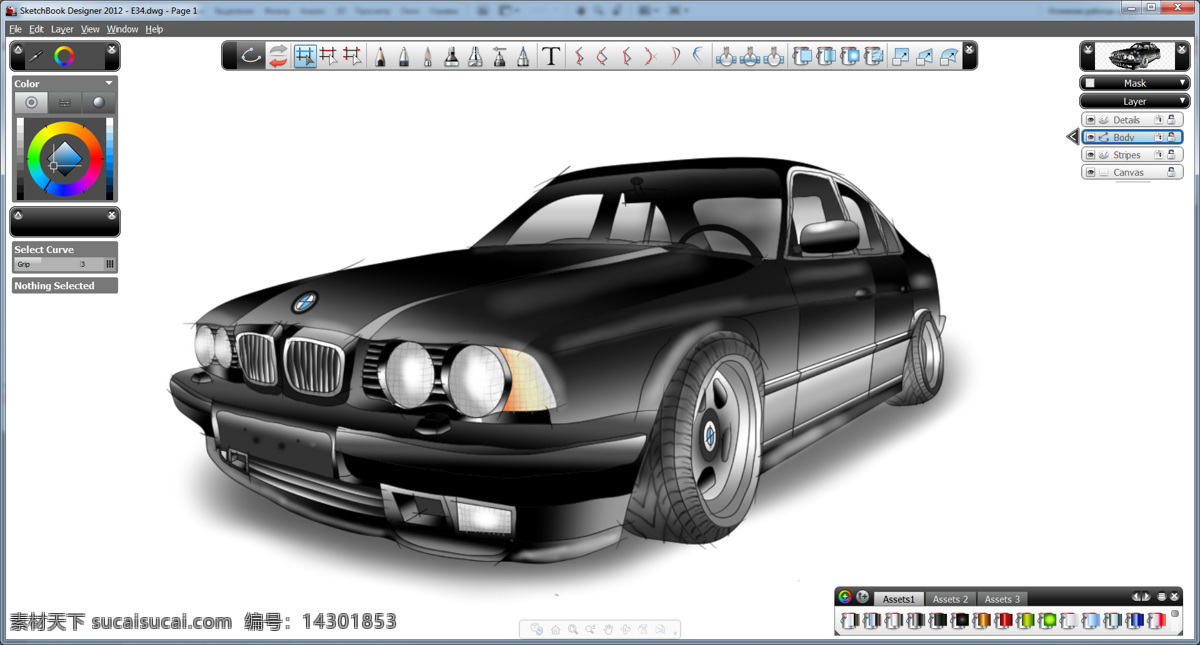Add a new color asset with the wheel icon
The width and height of the screenshot is (1200, 645).
(845, 597)
